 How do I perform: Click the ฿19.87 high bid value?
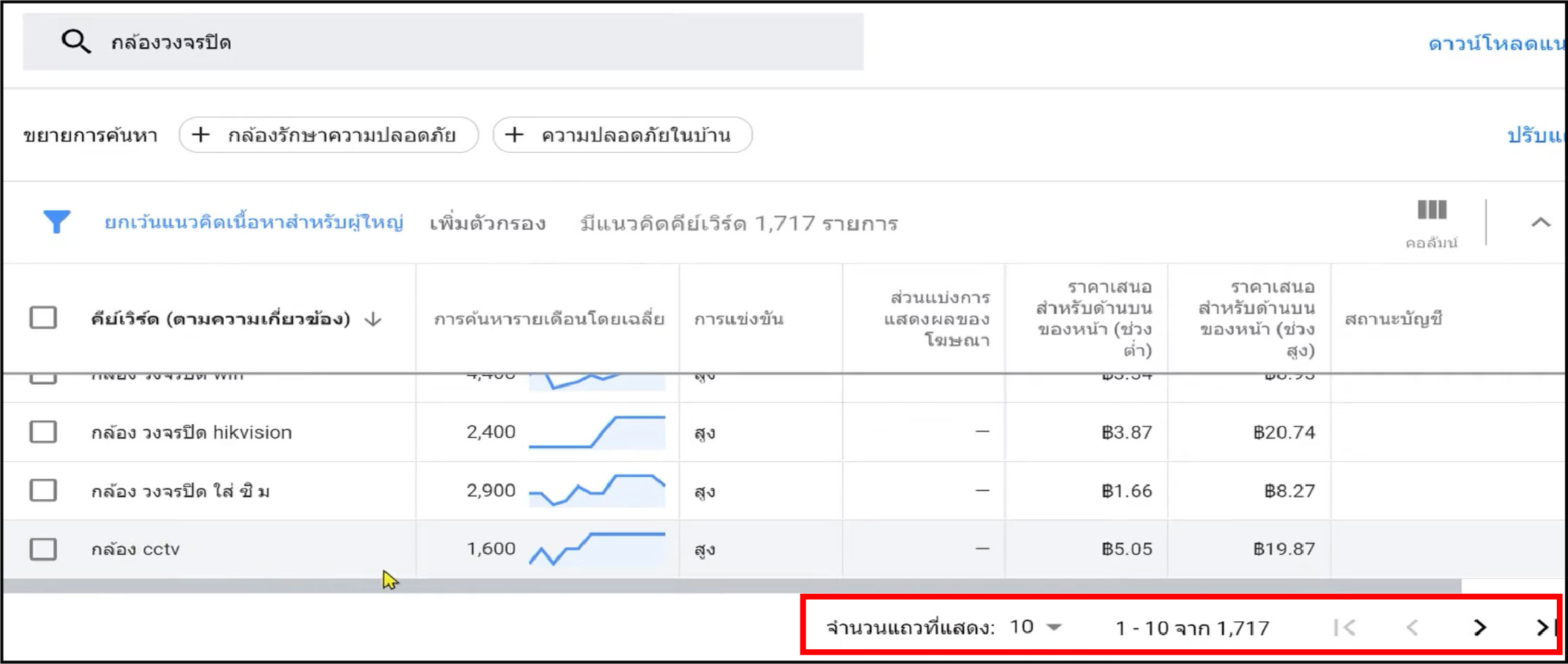pyautogui.click(x=1284, y=549)
